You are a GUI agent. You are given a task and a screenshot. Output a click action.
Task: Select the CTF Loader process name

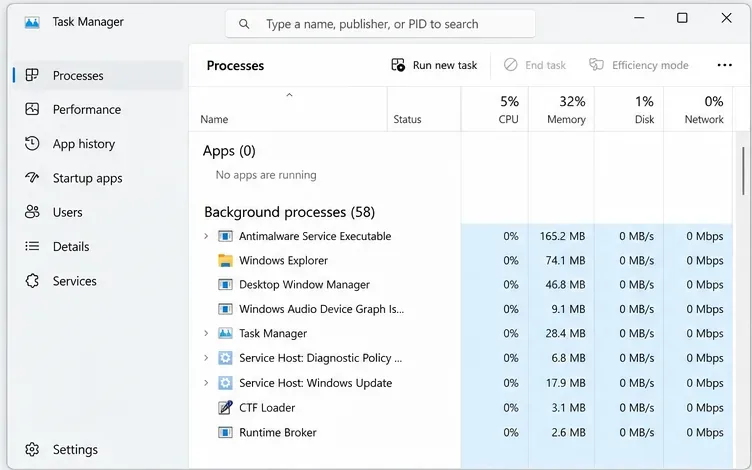267,408
